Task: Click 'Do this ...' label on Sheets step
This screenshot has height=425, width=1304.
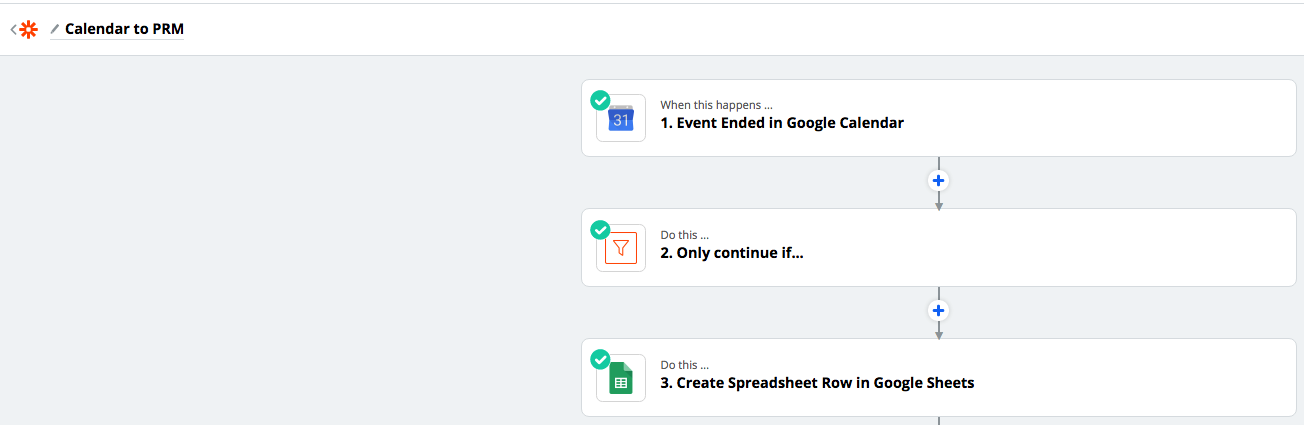Action: (685, 365)
